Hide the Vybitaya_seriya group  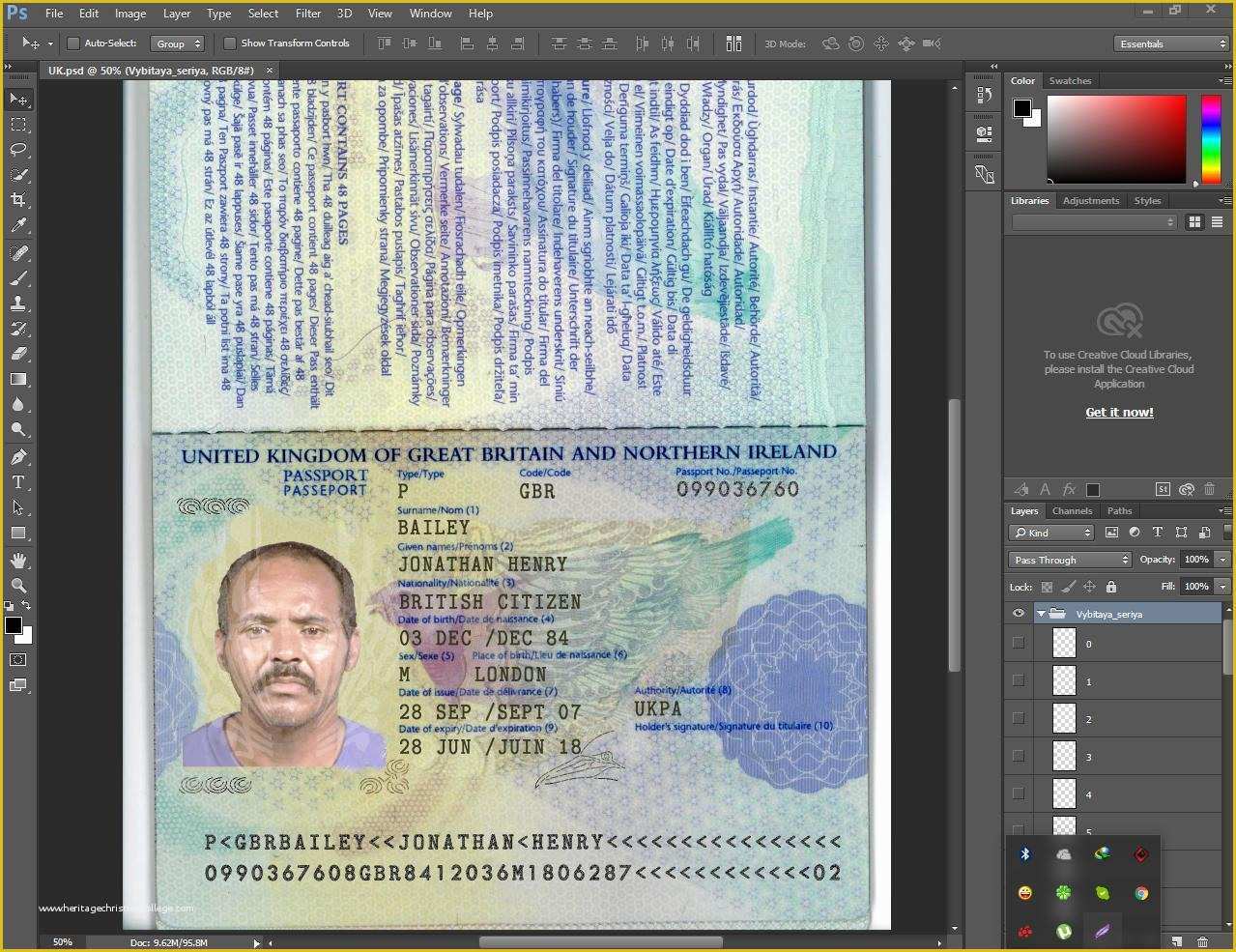[x=1019, y=614]
